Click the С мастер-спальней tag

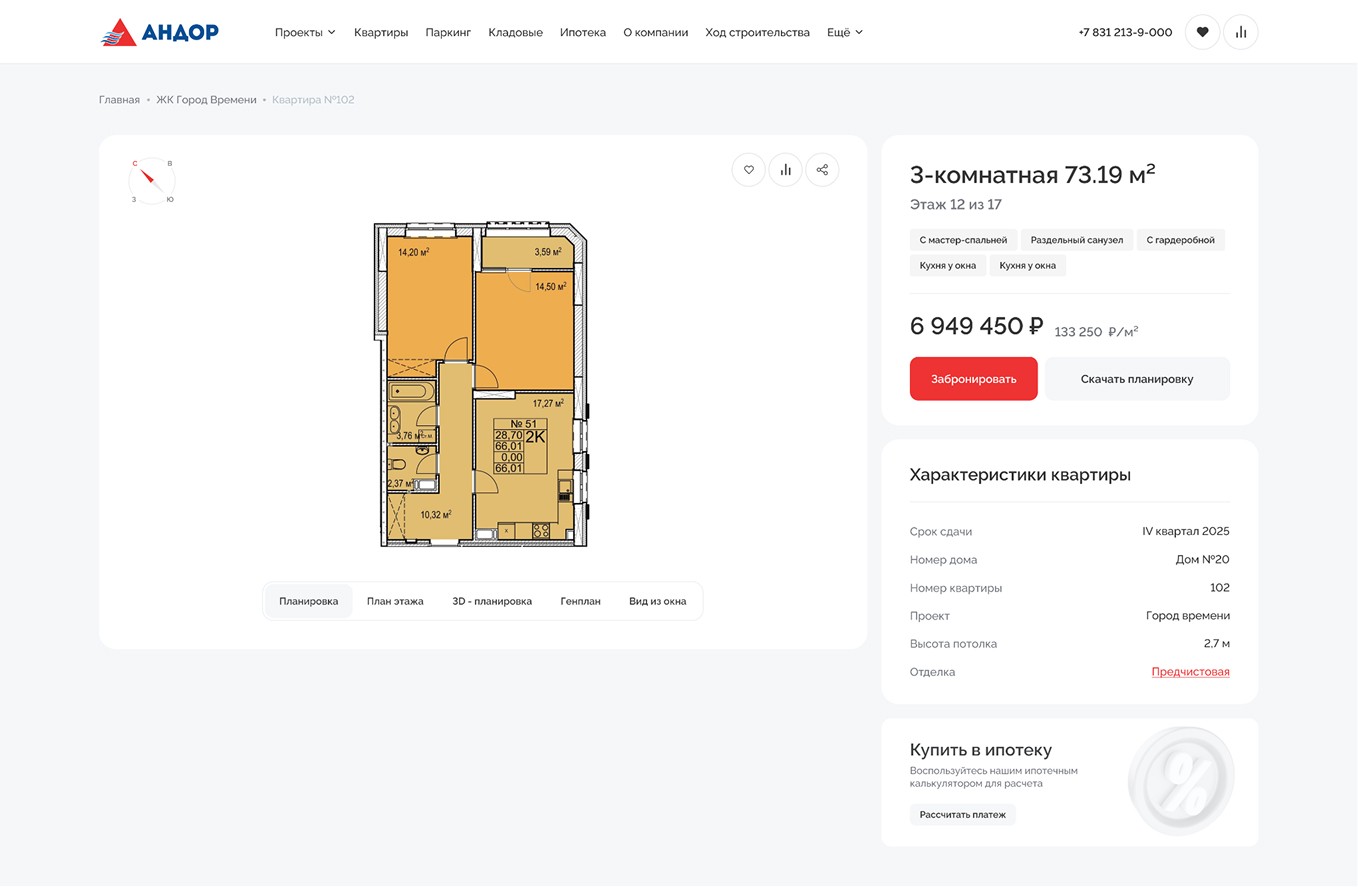[x=964, y=240]
